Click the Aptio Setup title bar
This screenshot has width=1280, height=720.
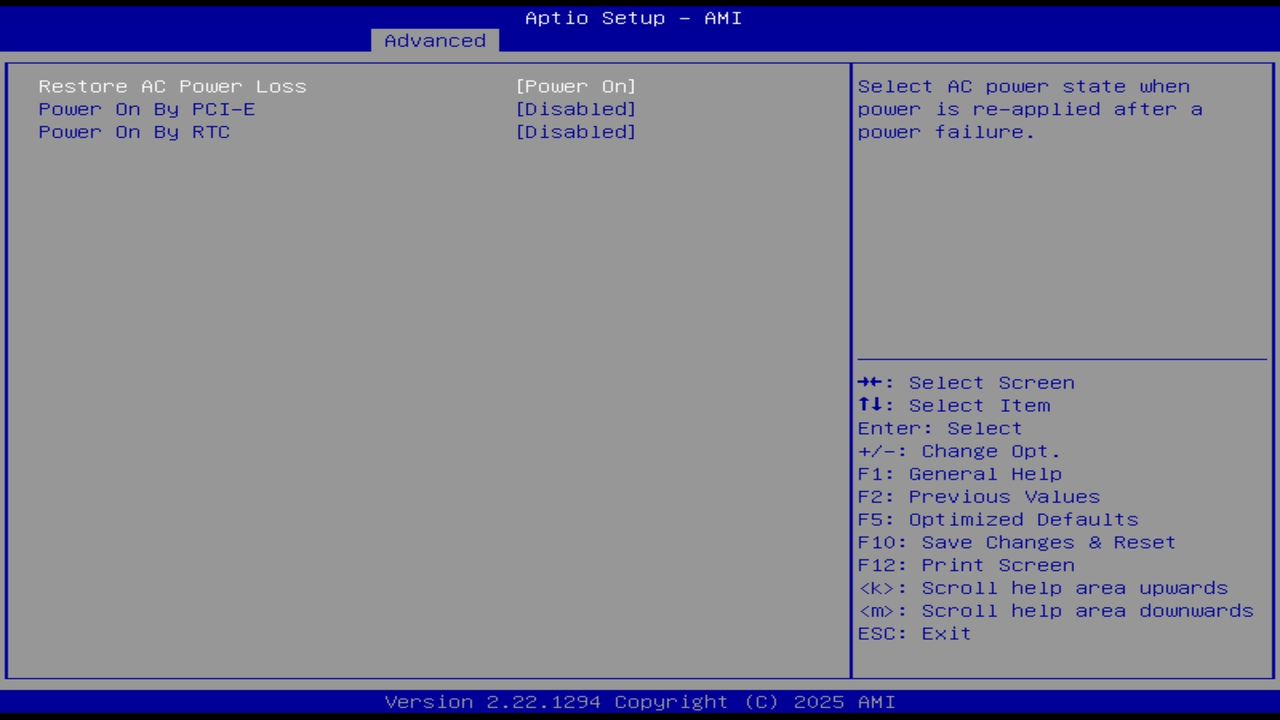point(632,17)
